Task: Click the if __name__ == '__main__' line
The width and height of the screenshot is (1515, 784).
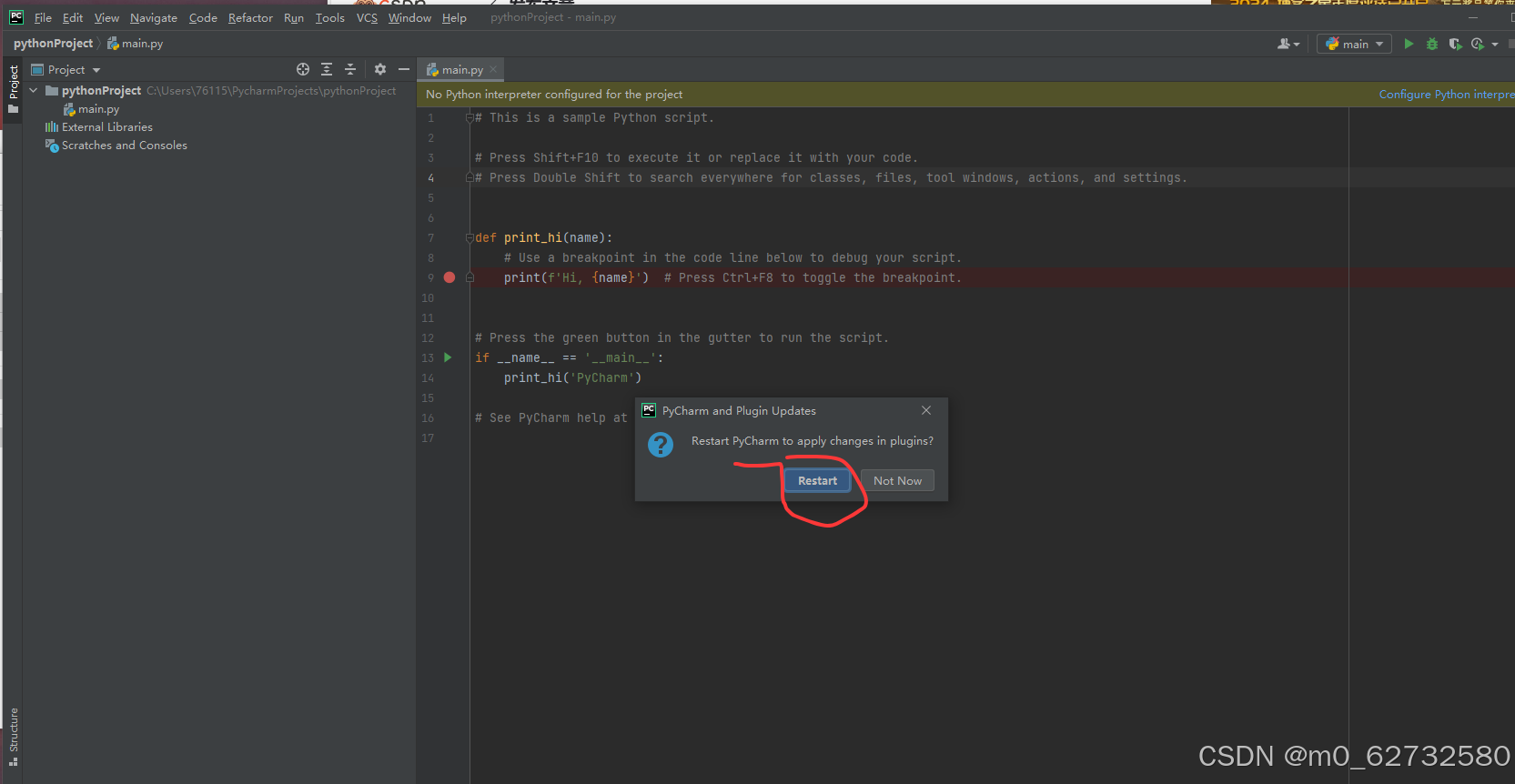Action: click(x=570, y=357)
